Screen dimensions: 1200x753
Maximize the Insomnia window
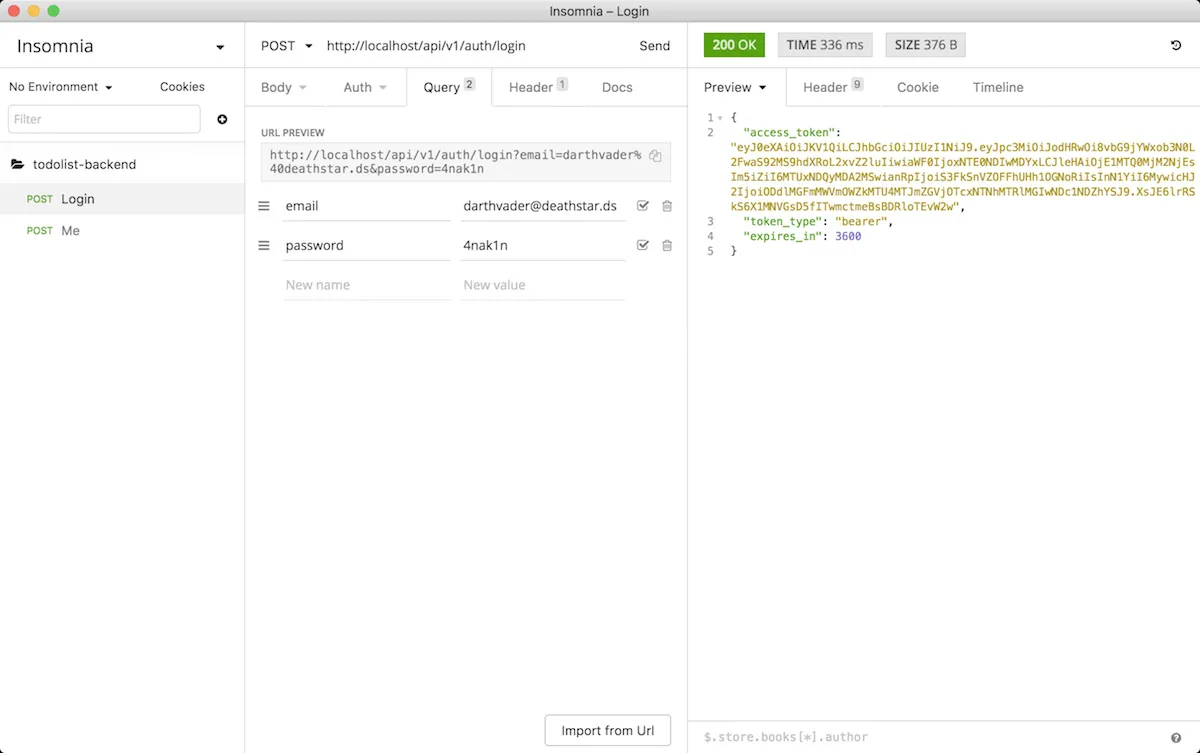coord(54,11)
